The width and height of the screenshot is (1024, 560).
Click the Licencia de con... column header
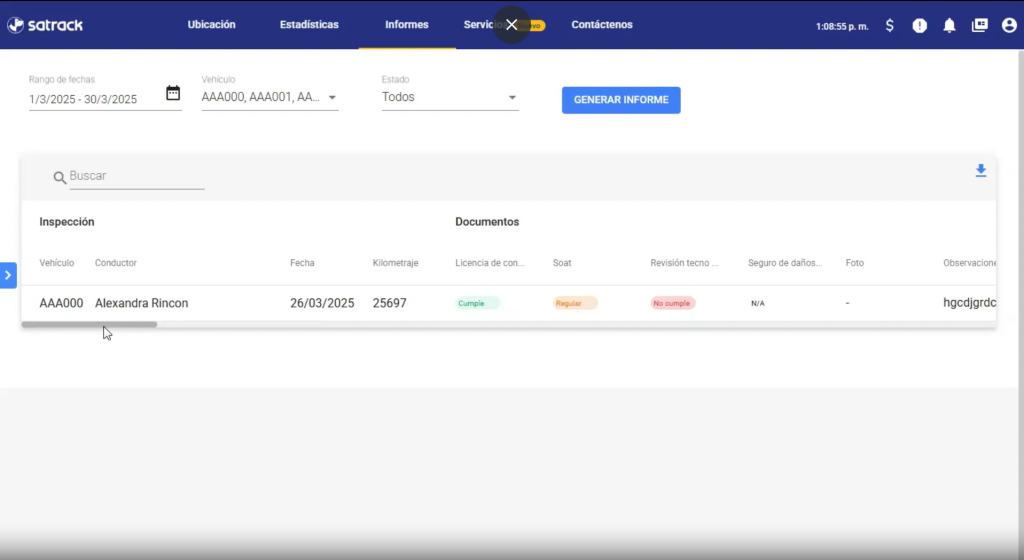click(x=490, y=263)
